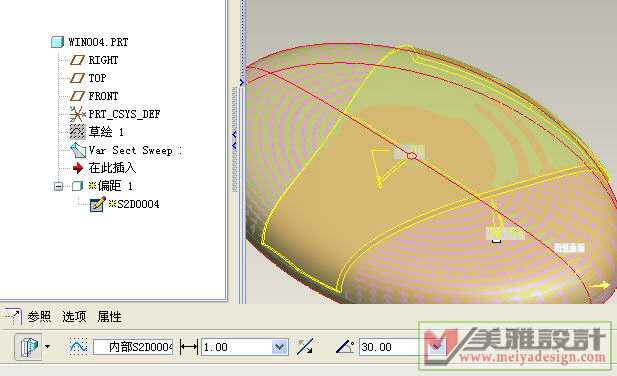Open the offset type dropdown arrow
This screenshot has width=617, height=376.
(47, 347)
